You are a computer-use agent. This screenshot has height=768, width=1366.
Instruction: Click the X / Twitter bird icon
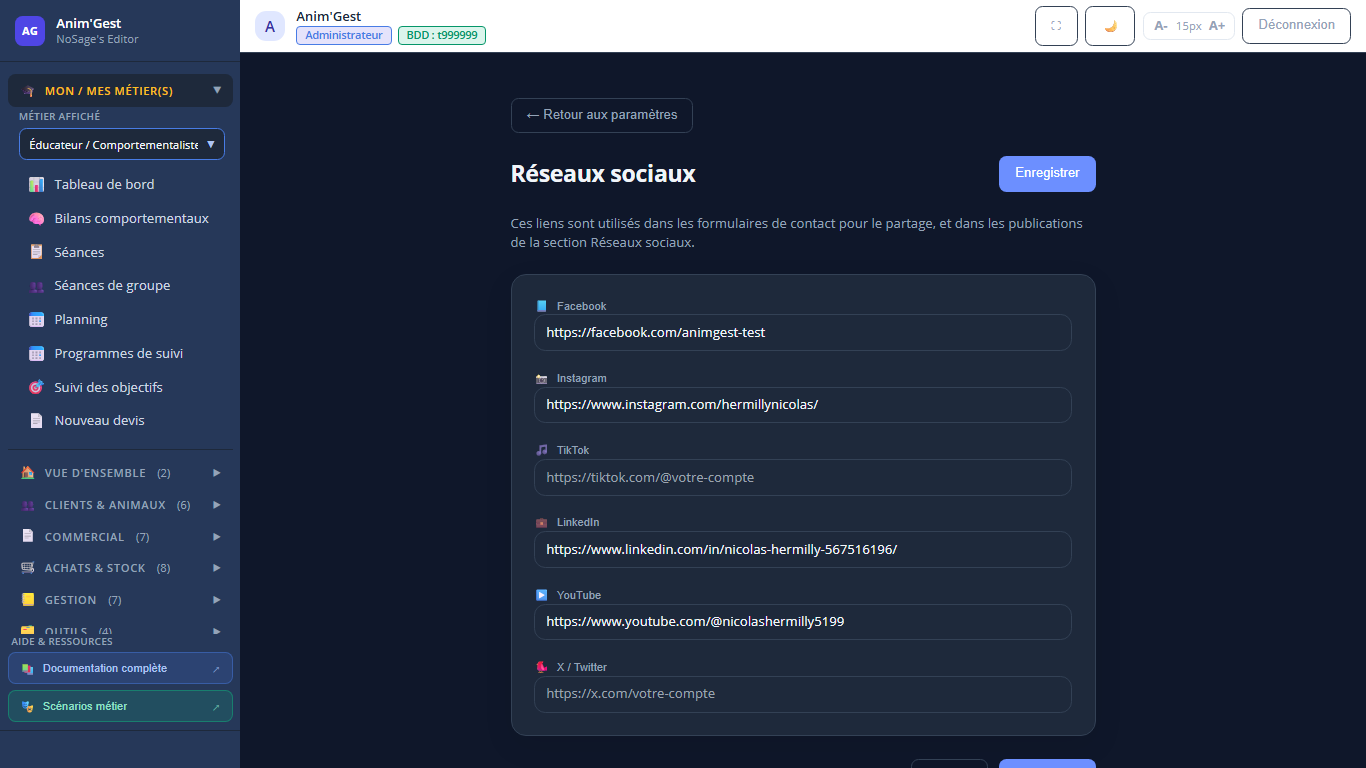pyautogui.click(x=542, y=667)
